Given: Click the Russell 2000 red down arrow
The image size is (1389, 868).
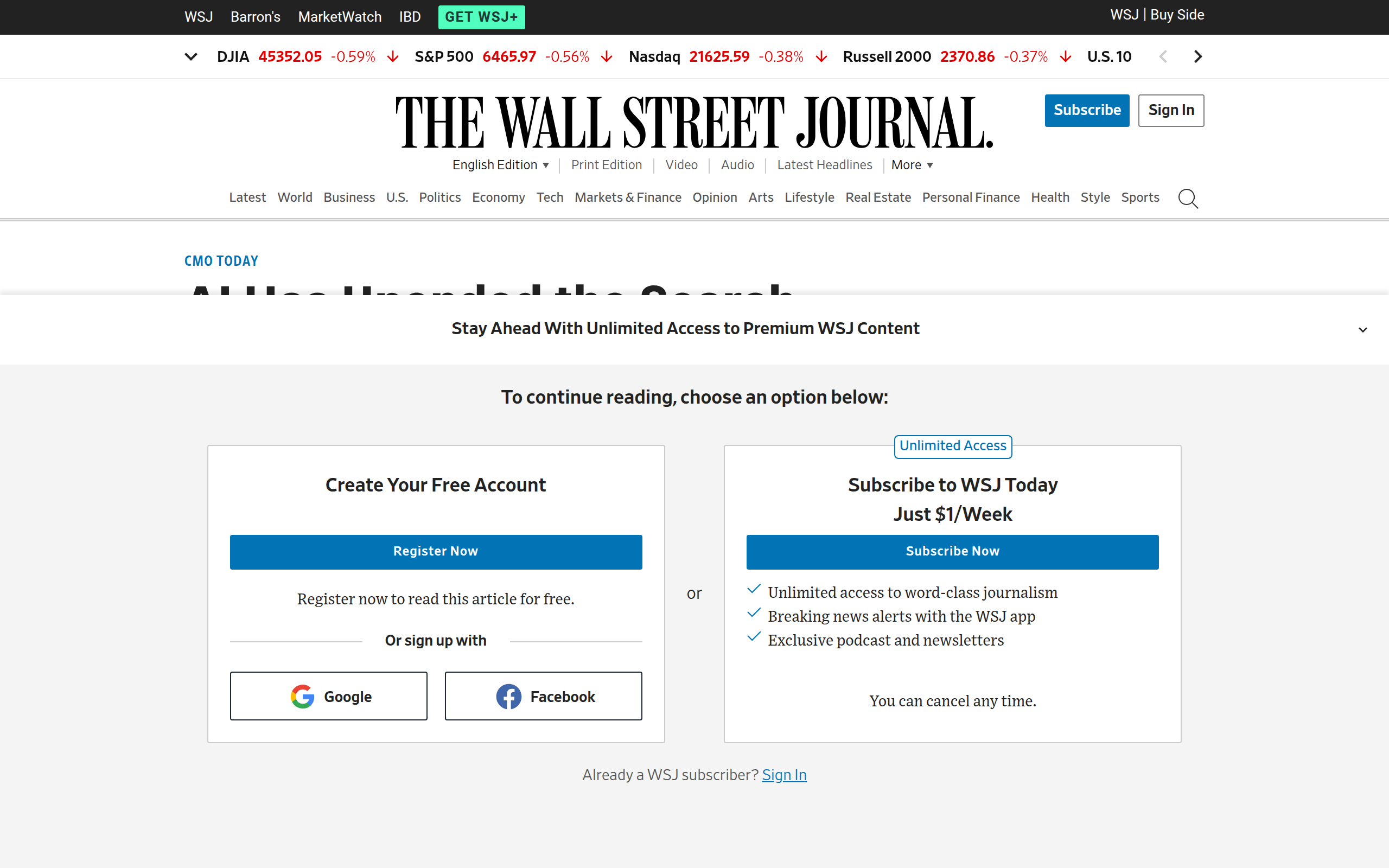Looking at the screenshot, I should tap(1065, 57).
